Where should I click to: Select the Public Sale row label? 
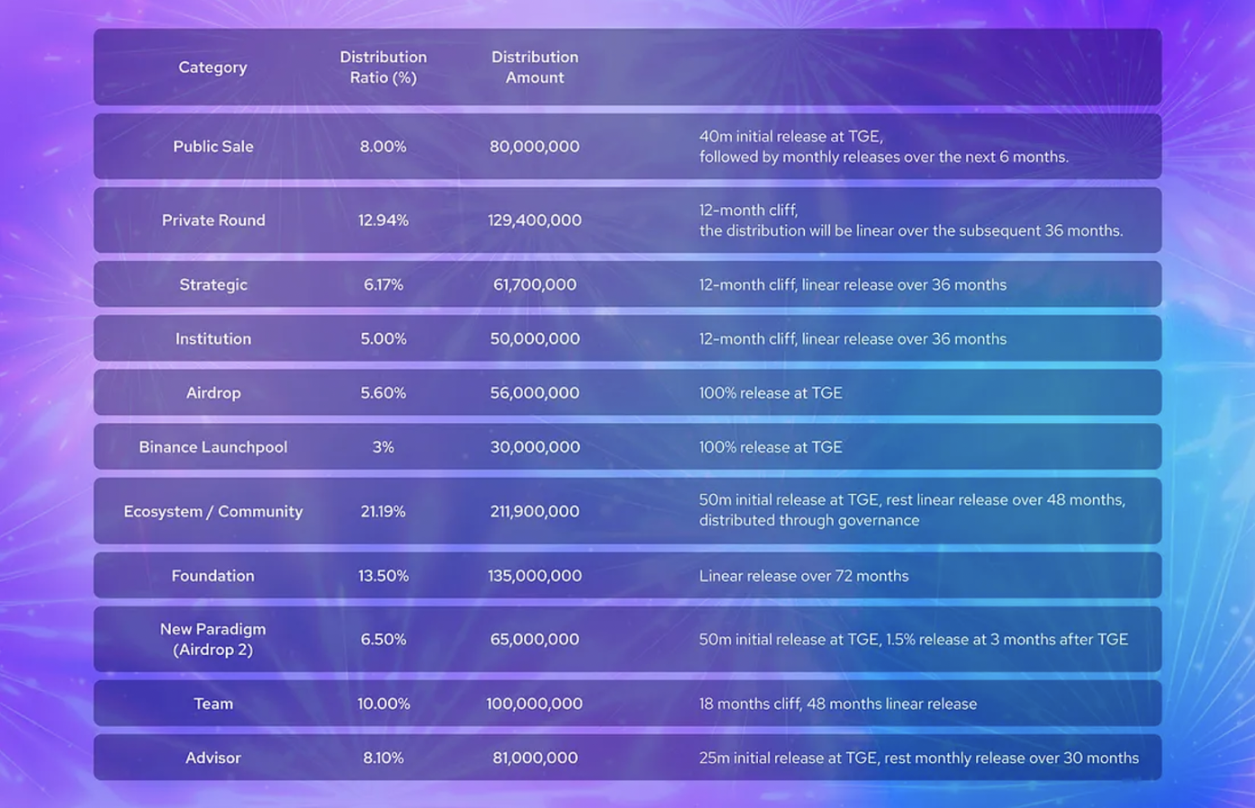click(x=213, y=146)
